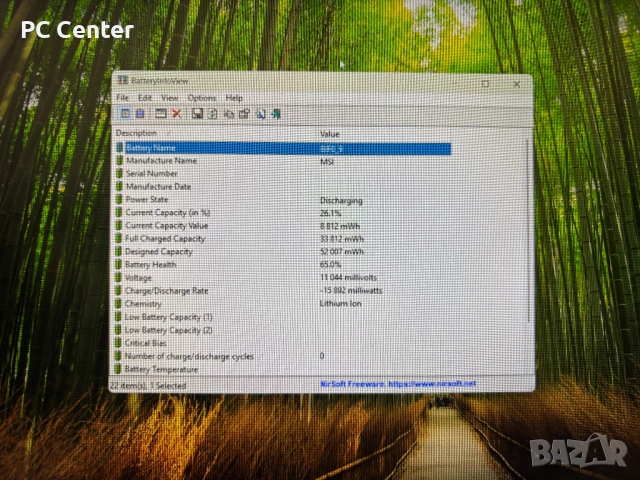640x480 pixels.
Task: Sort by the Description column header
Action: [x=140, y=133]
